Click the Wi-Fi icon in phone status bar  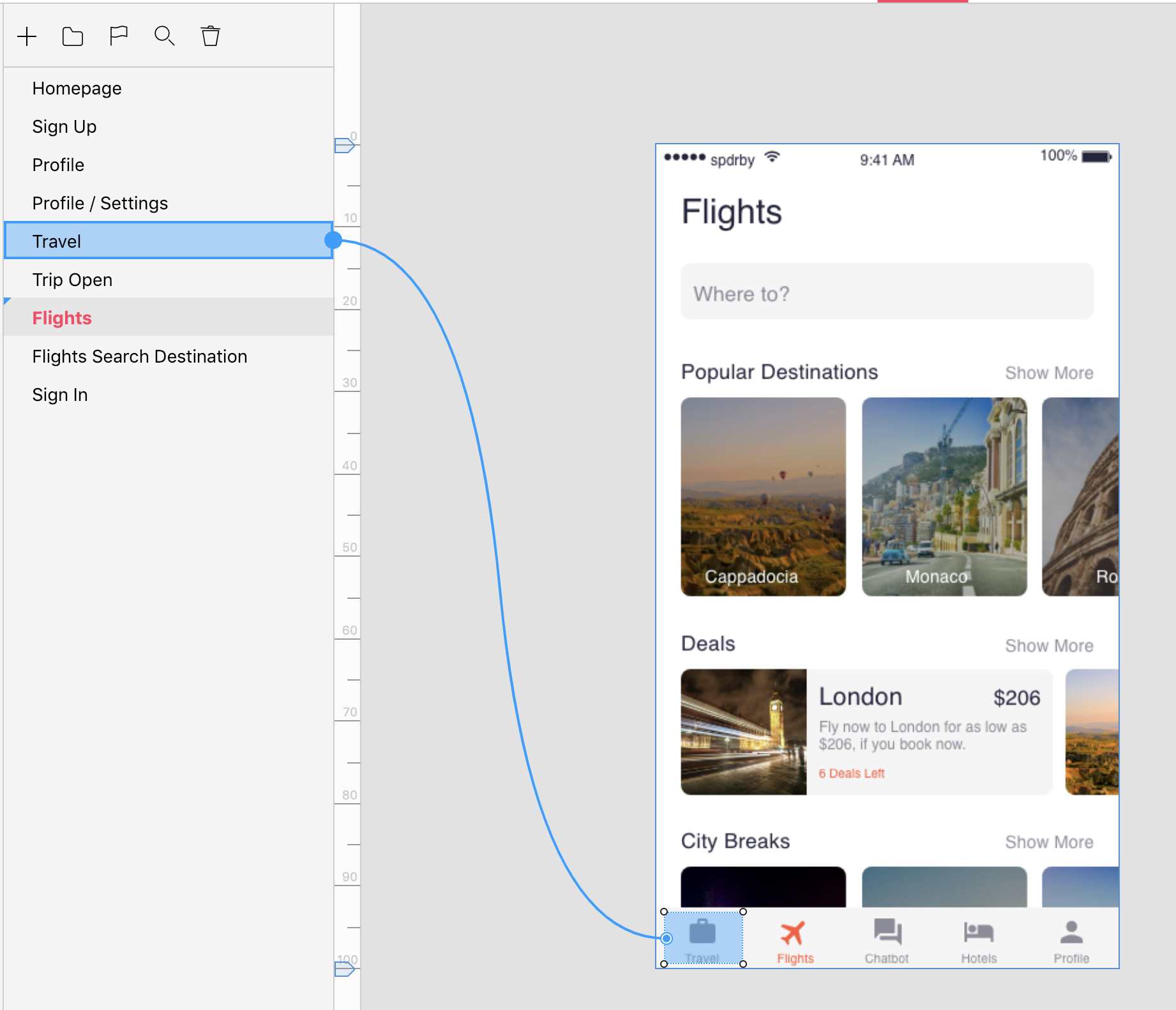click(x=773, y=156)
